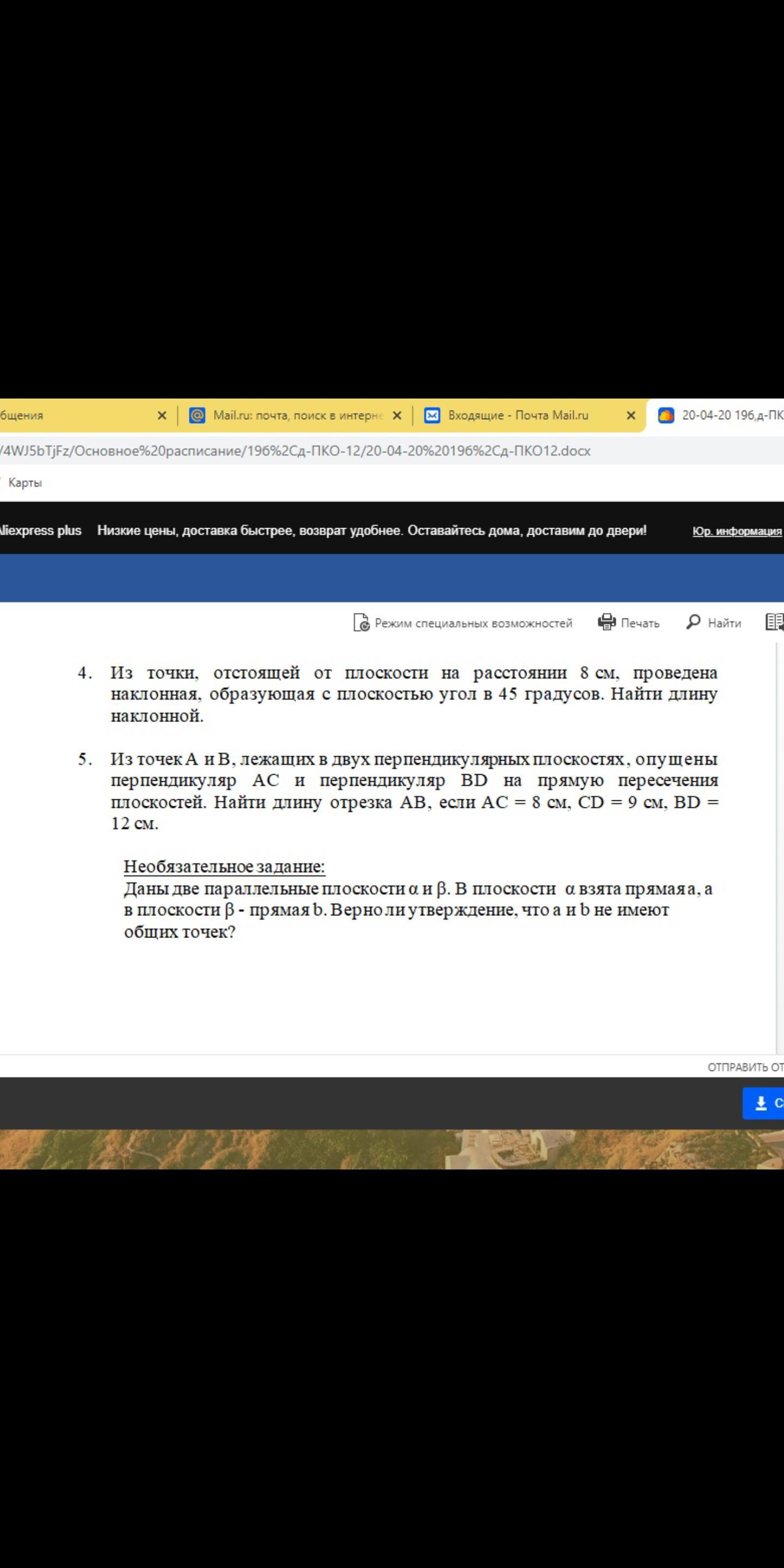Click the reading view icon at toolbar edge
784x1568 pixels.
pyautogui.click(x=774, y=622)
